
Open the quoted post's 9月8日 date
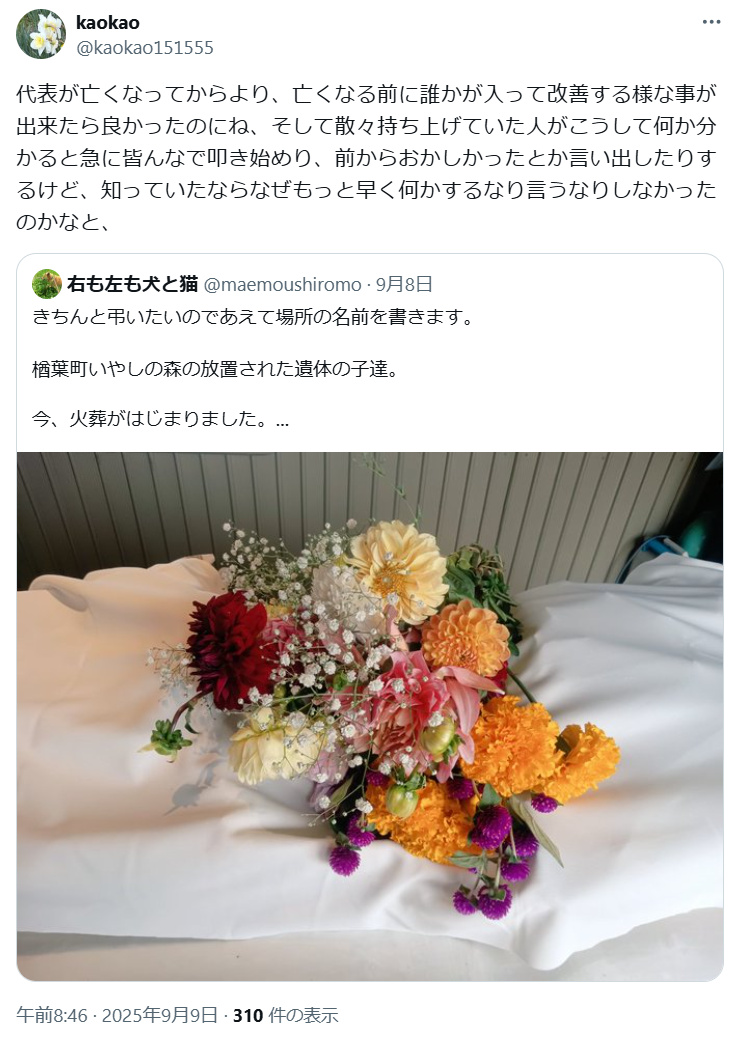404,284
